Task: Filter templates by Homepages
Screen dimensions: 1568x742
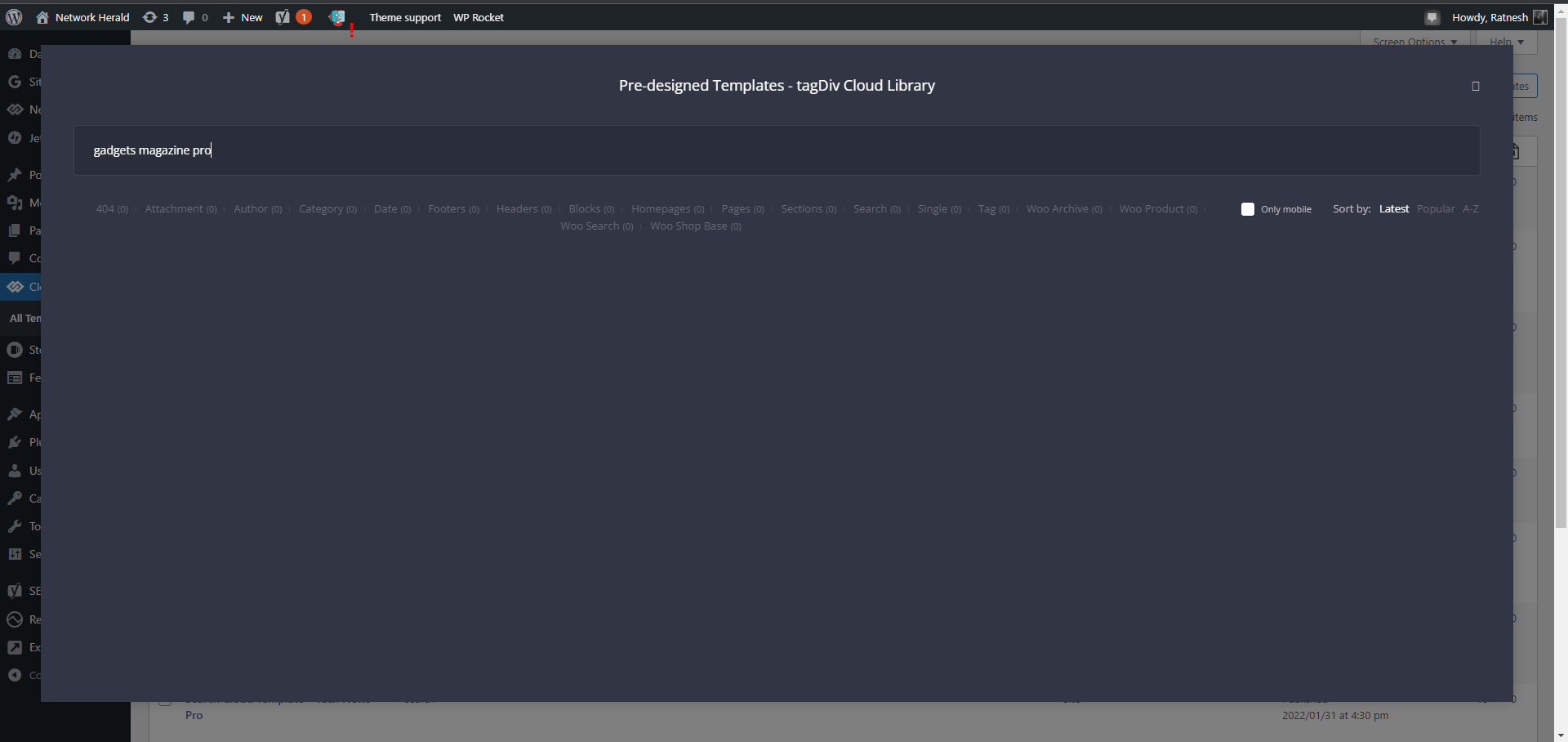Action: [x=668, y=209]
